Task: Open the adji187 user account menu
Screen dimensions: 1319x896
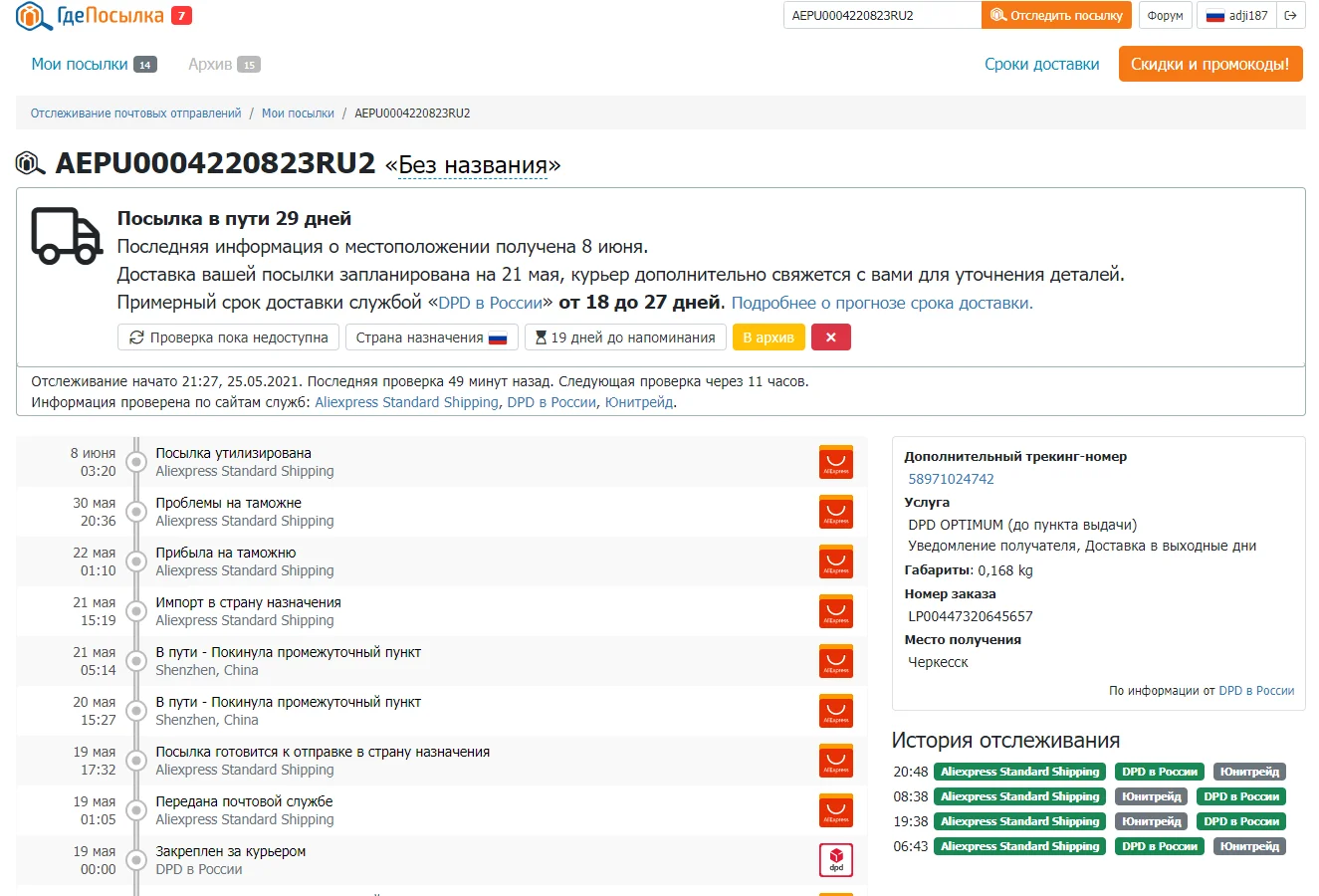Action: pos(1236,15)
